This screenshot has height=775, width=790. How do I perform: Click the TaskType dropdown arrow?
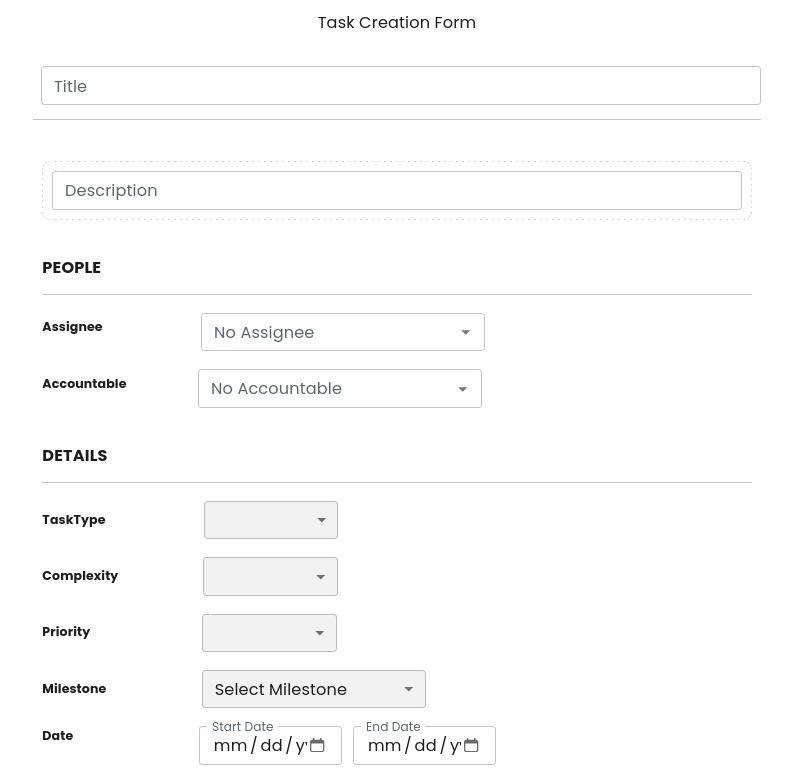click(x=322, y=521)
